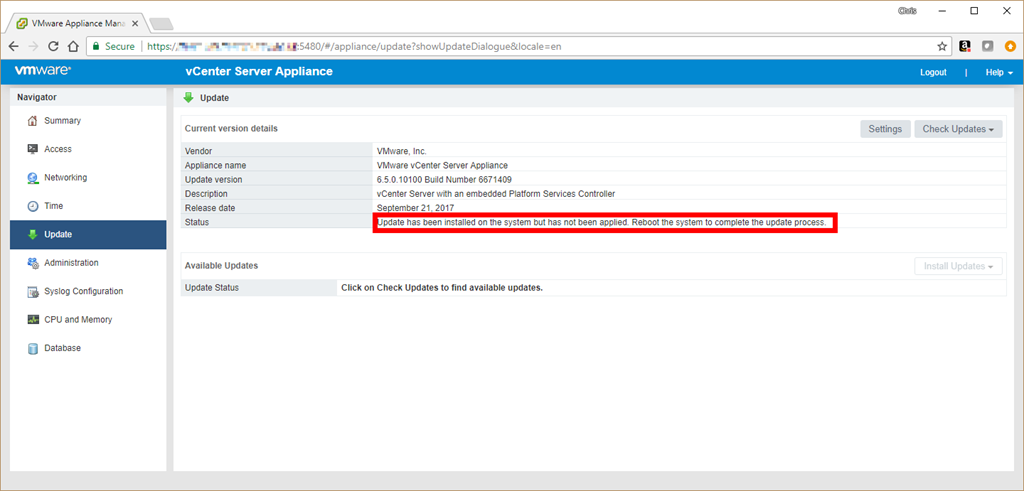Click the 'Current version details' heading
This screenshot has height=491, width=1024.
[x=231, y=129]
